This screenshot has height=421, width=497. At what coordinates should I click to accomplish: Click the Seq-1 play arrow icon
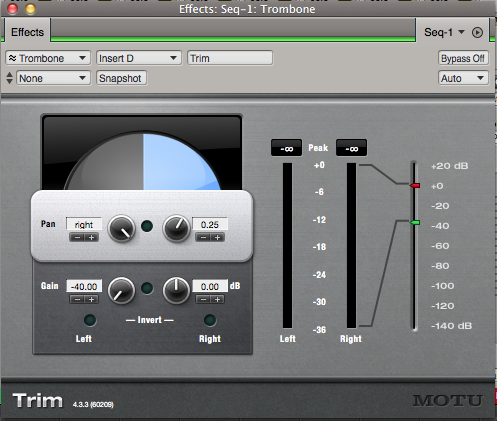click(x=477, y=32)
